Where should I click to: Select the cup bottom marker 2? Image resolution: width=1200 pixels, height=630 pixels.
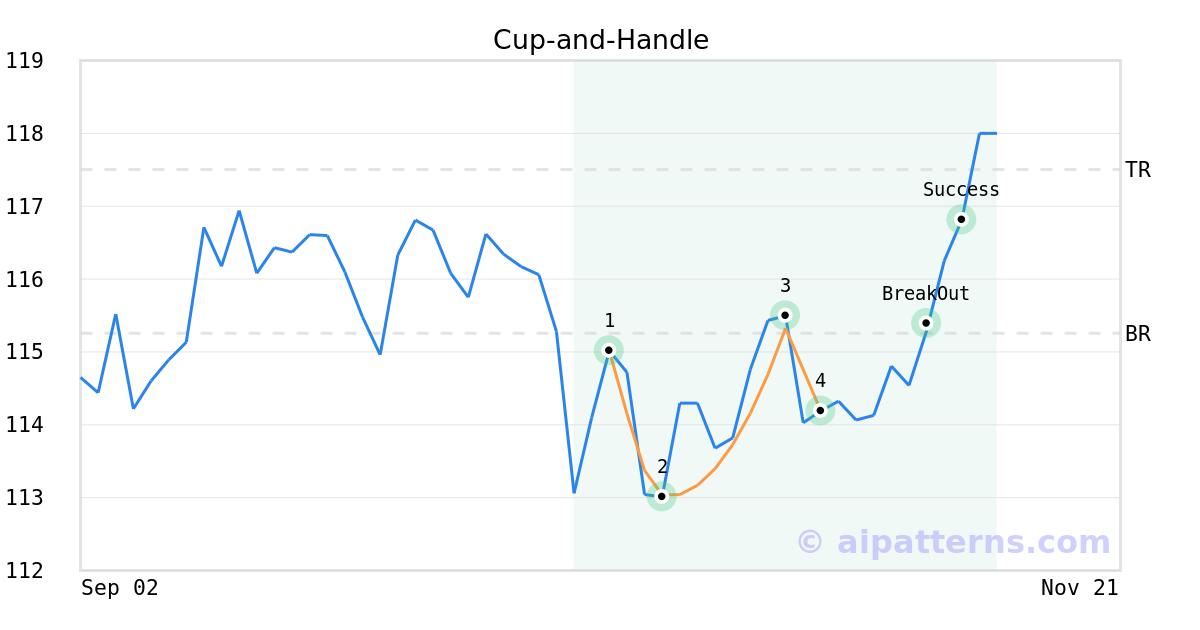click(x=661, y=496)
